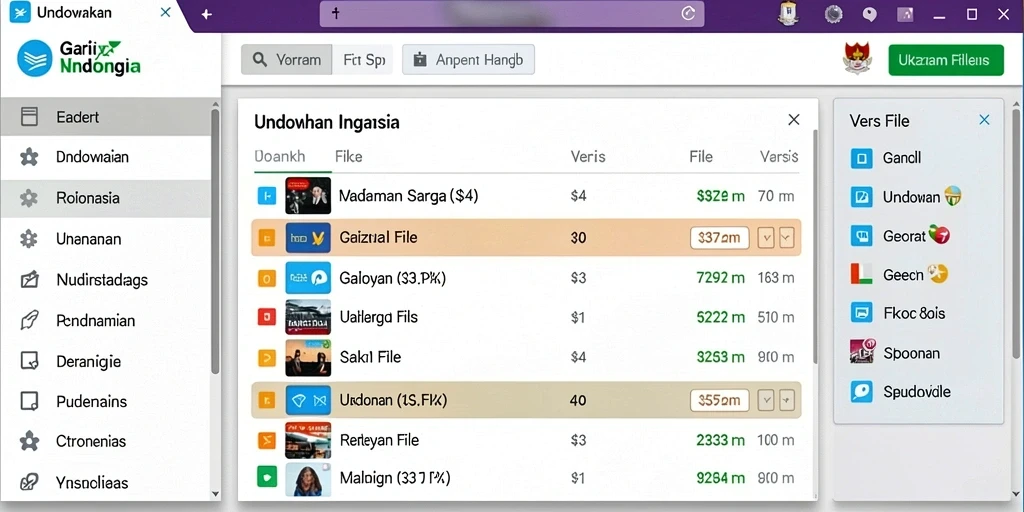Click the Ynsnolieas link icon
Viewport: 1024px width, 512px height.
pos(29,483)
